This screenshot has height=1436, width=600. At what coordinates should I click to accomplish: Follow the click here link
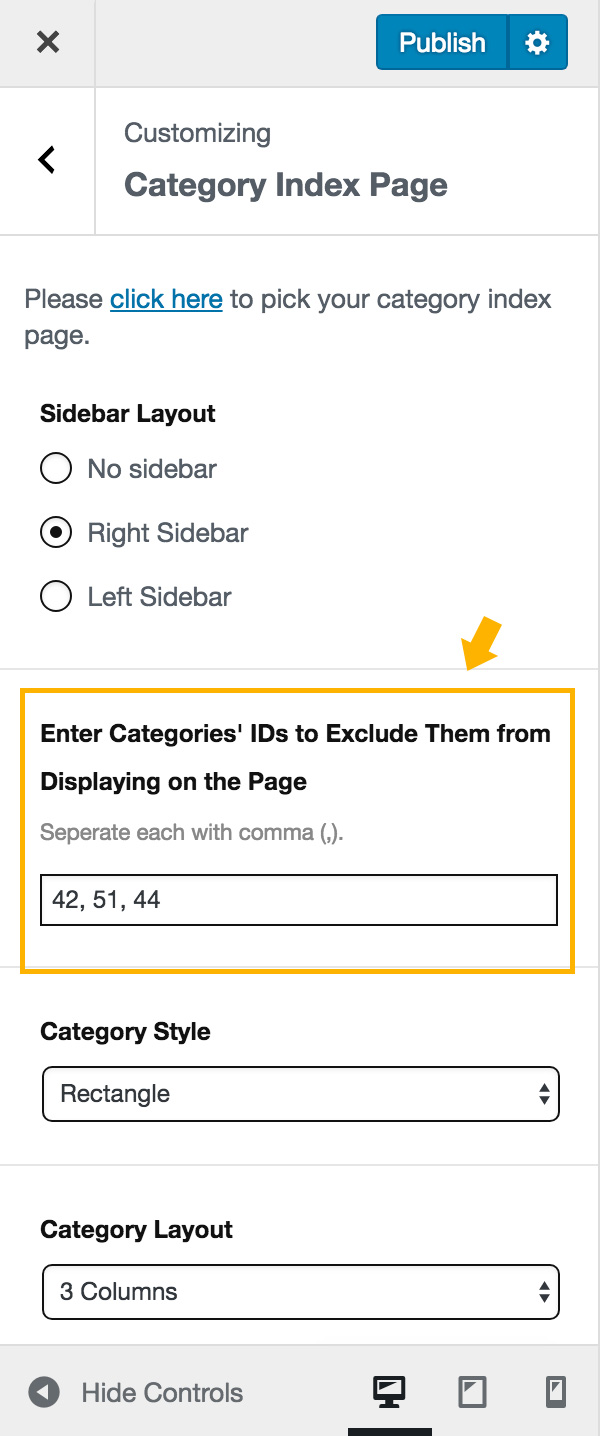[166, 299]
